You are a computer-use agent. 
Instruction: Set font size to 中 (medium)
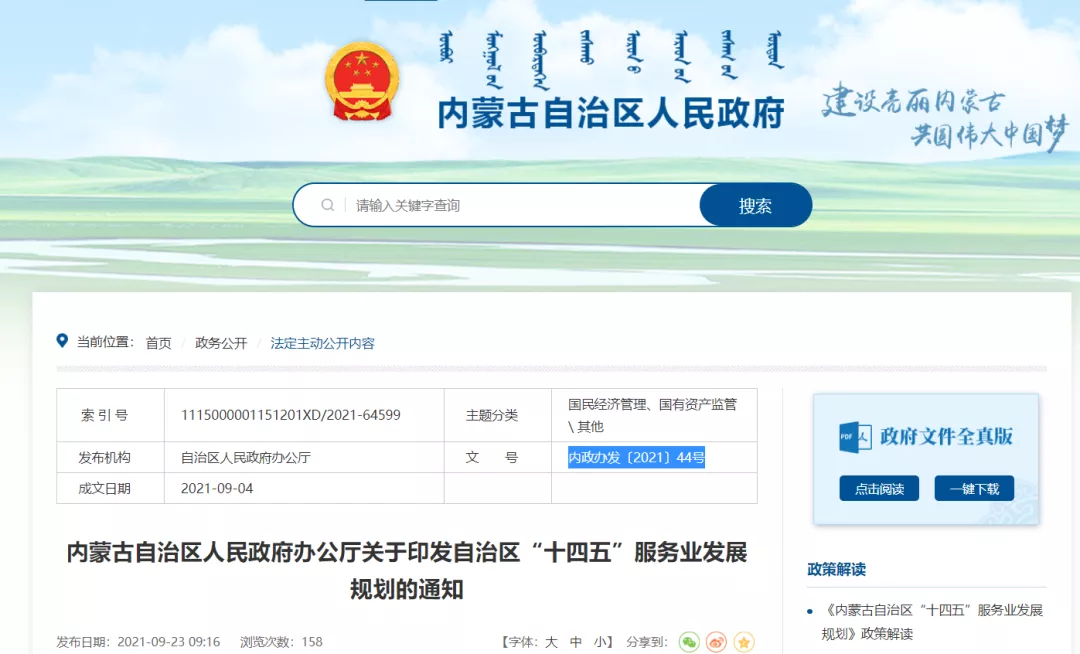pyautogui.click(x=576, y=642)
